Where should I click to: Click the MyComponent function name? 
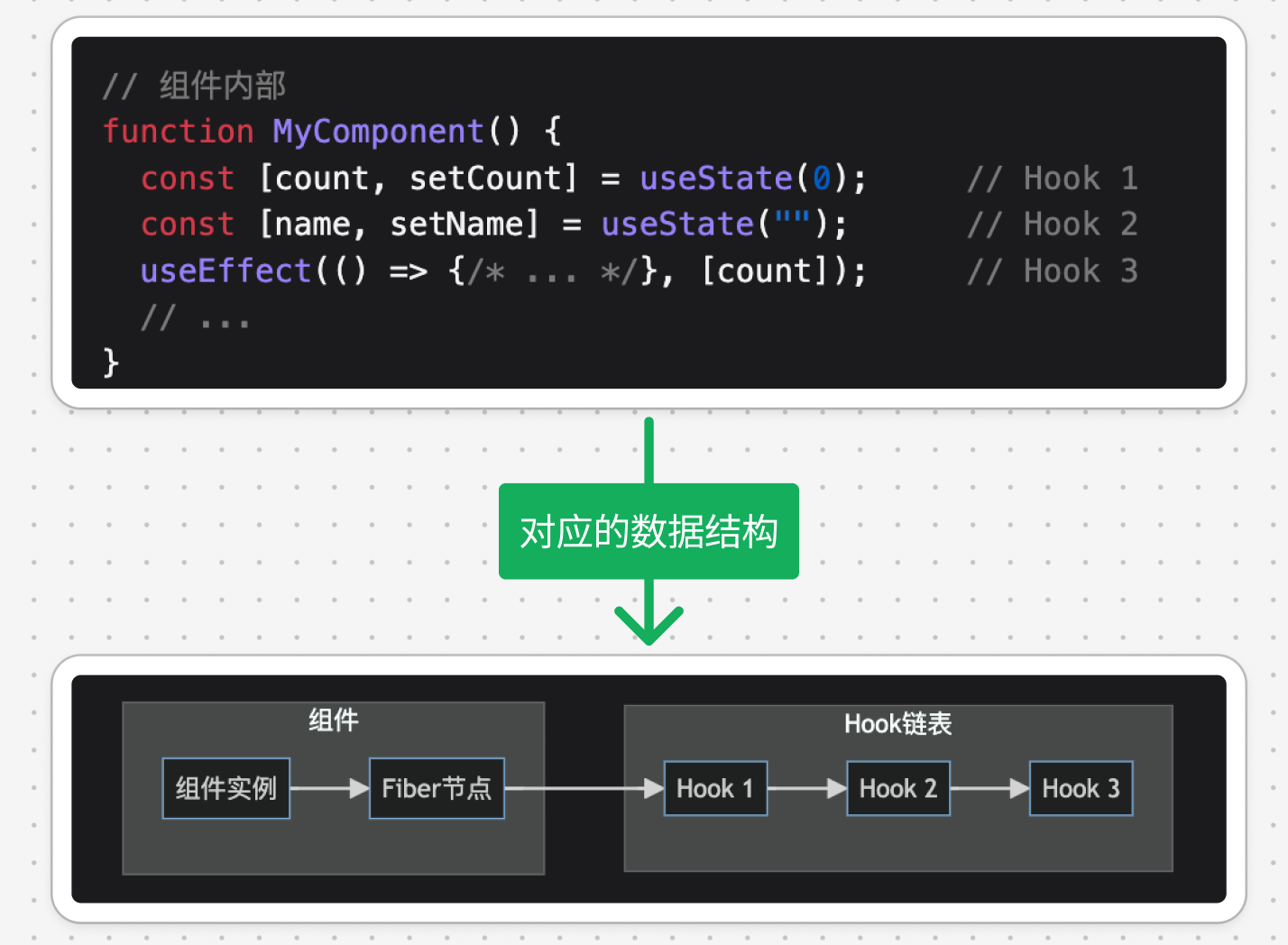click(378, 132)
